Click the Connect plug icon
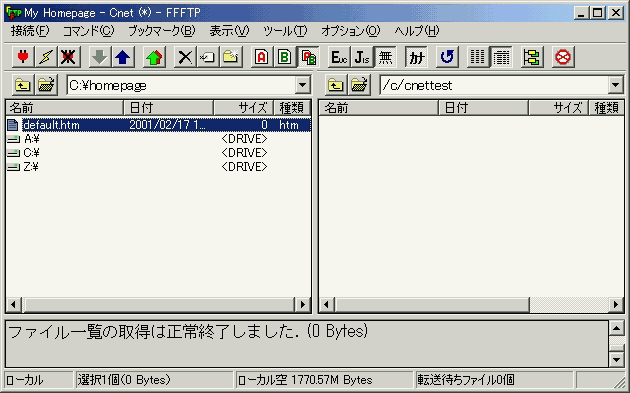 pos(23,57)
